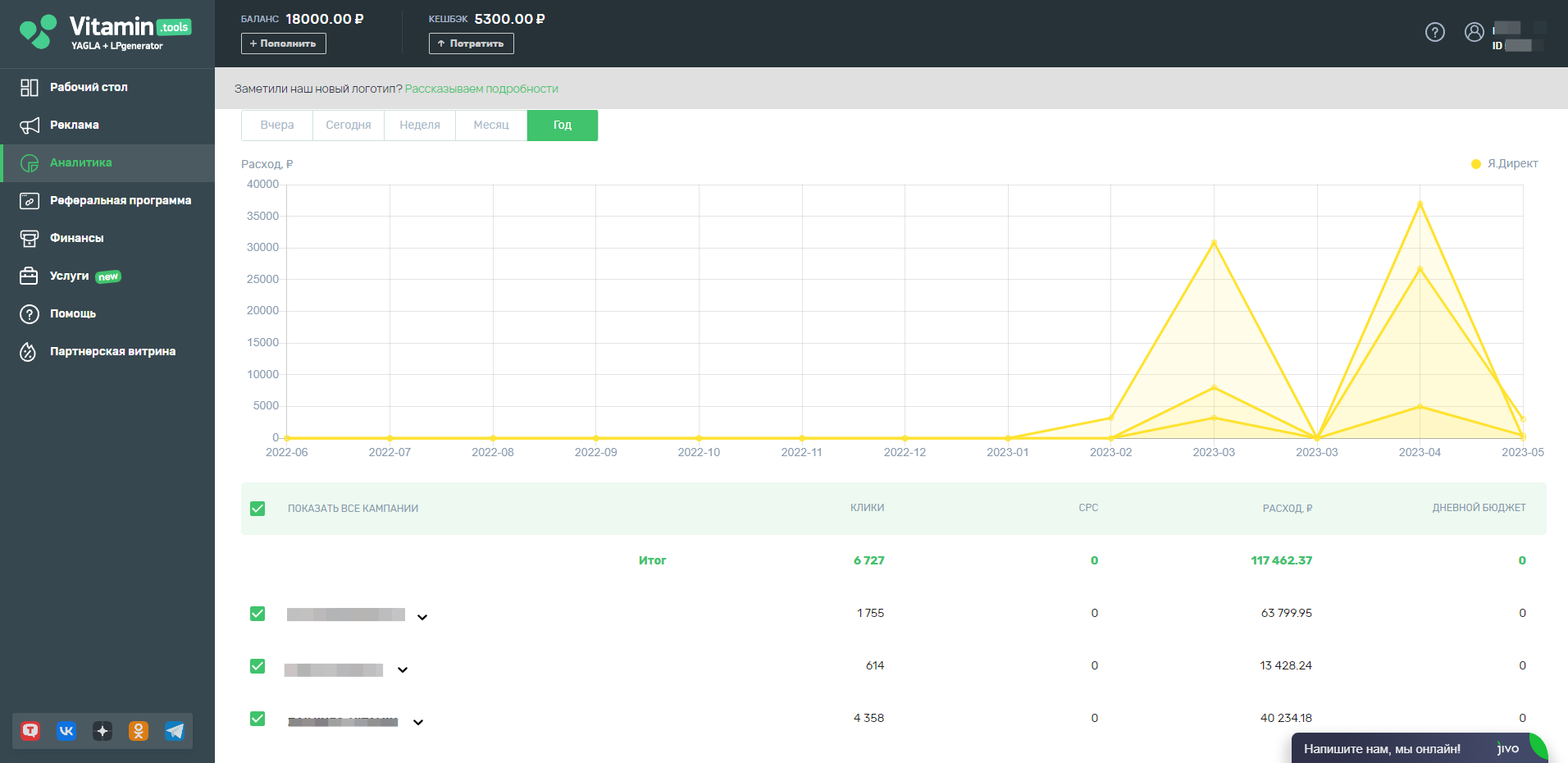This screenshot has height=763, width=1568.
Task: Click the 40 234.18 spend cell
Action: 1286,718
